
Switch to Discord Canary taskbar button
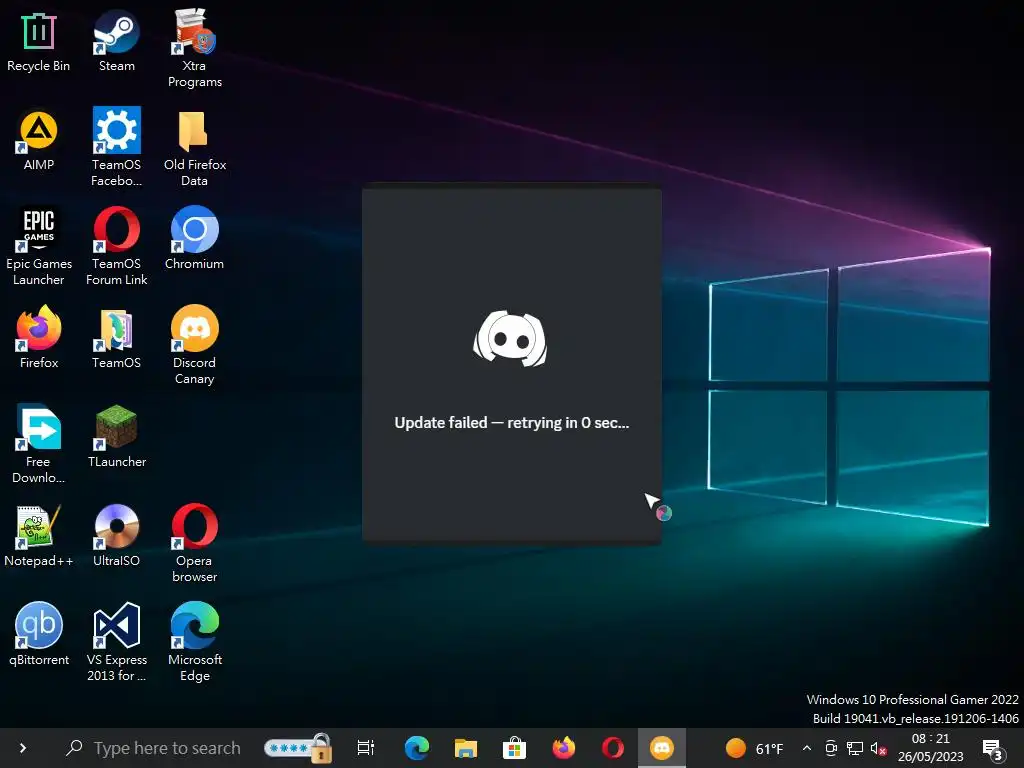tap(662, 748)
